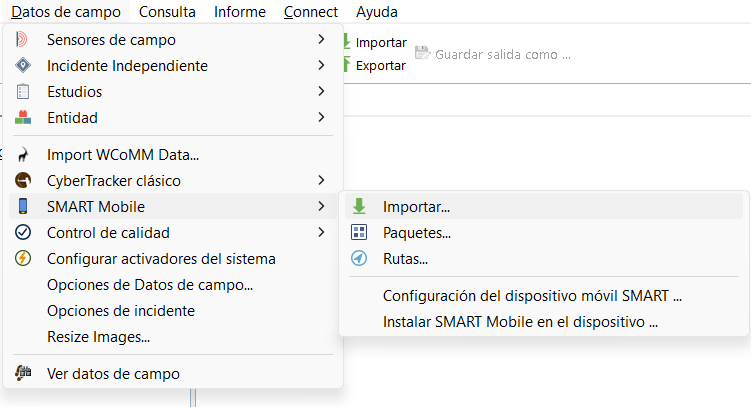Click the Estudios notebook icon
Viewport: 751px width, 407px height.
23,92
